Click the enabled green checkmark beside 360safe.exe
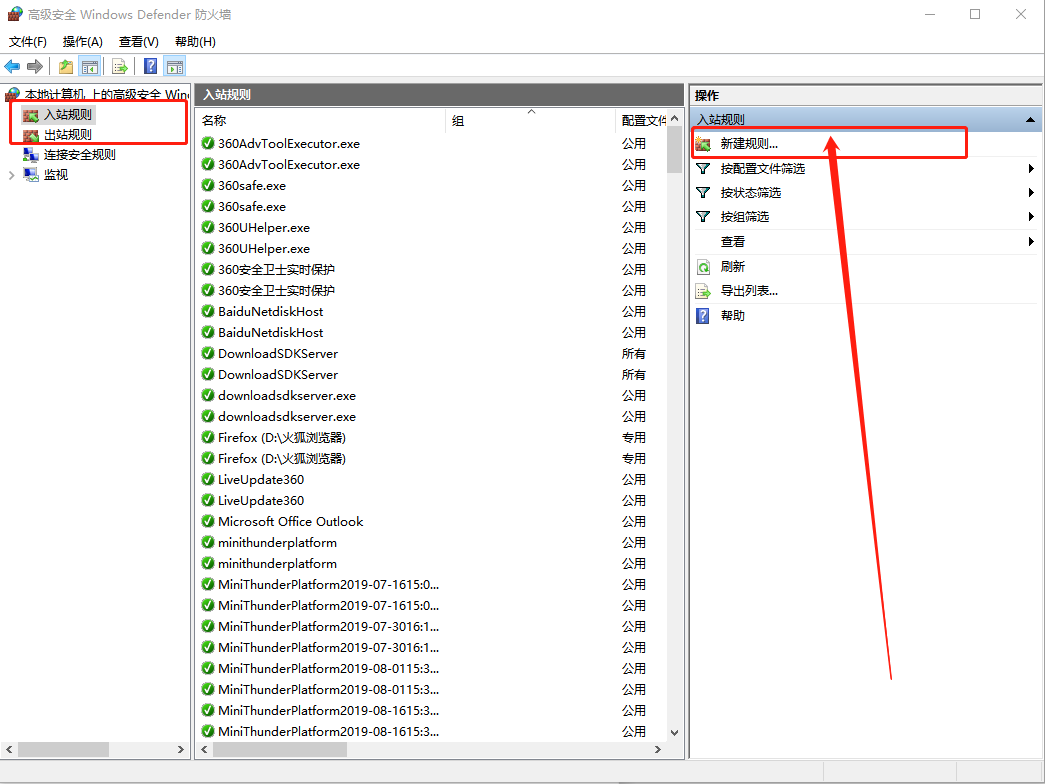Screen dimensions: 1045x784 [207, 185]
